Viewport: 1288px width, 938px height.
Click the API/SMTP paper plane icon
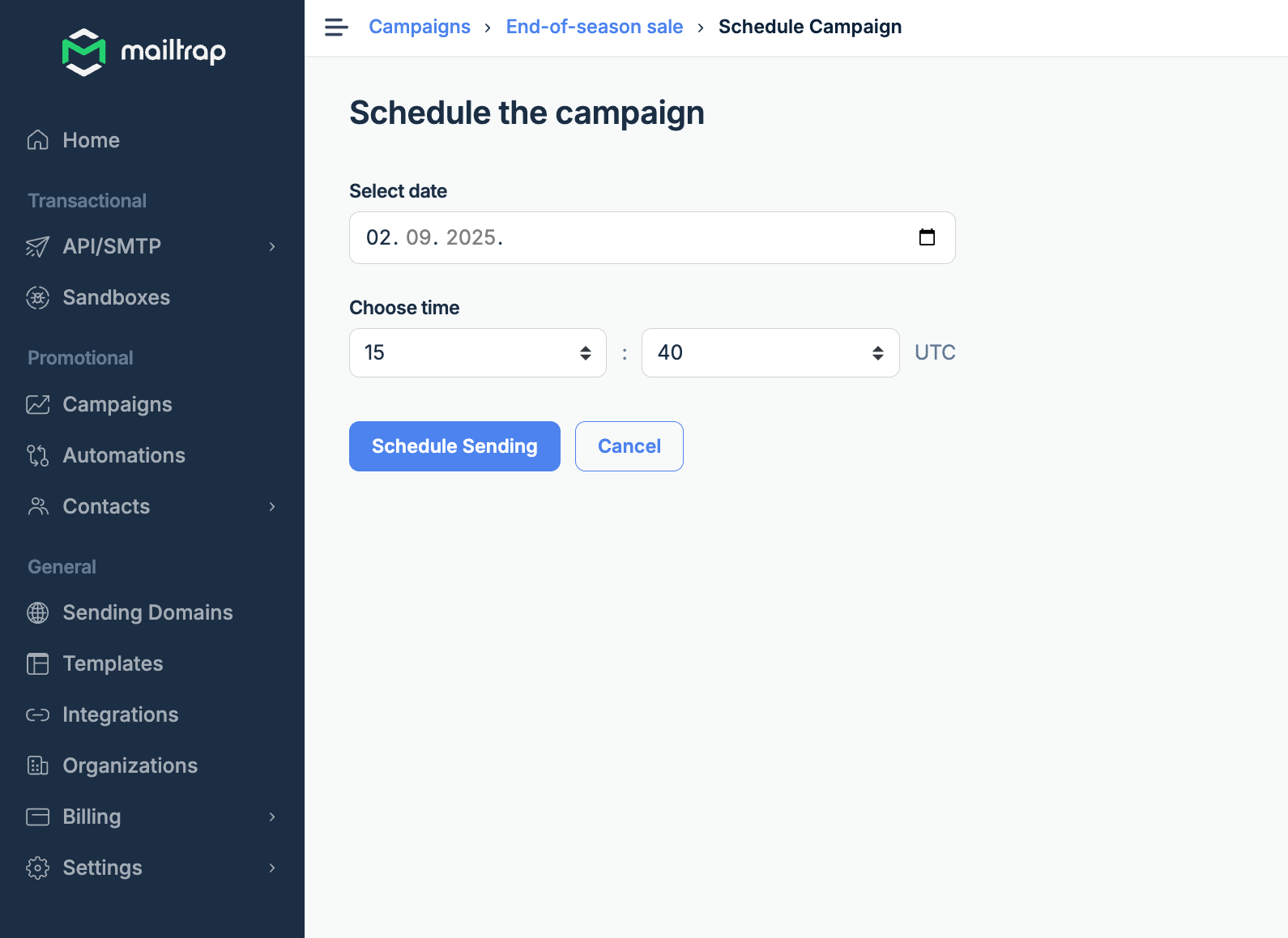(37, 246)
